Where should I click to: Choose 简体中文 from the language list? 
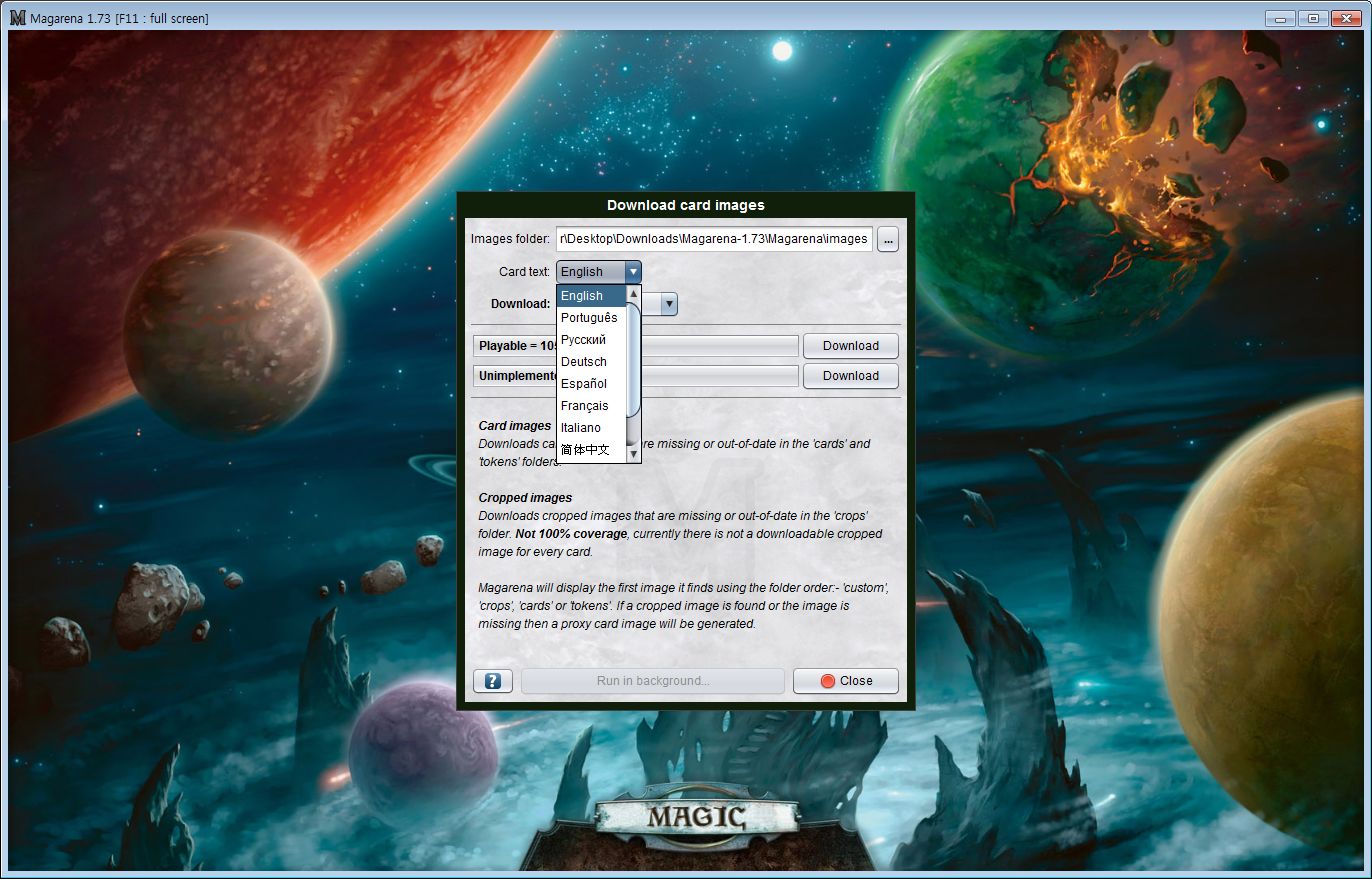[590, 450]
